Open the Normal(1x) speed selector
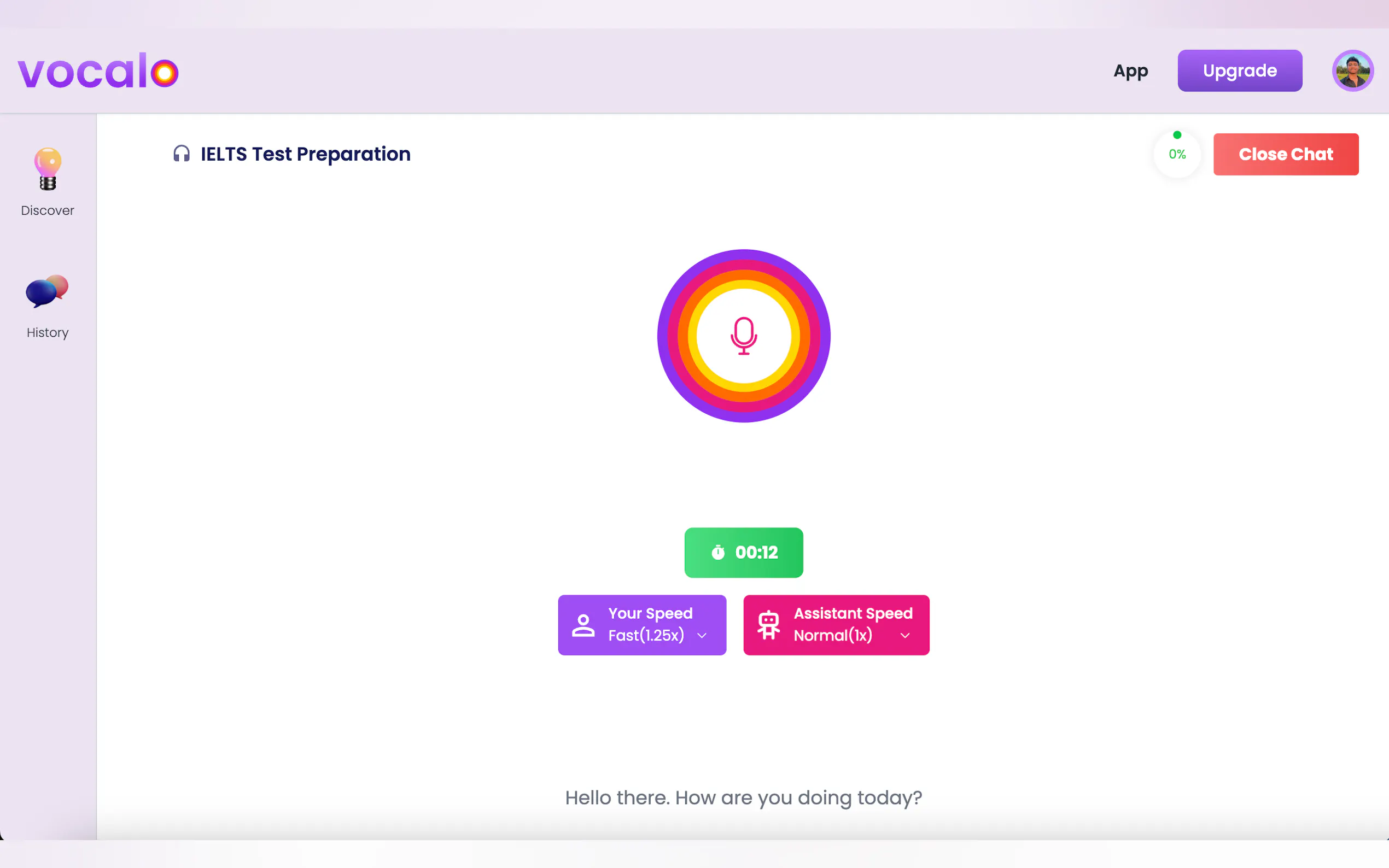 pyautogui.click(x=833, y=636)
